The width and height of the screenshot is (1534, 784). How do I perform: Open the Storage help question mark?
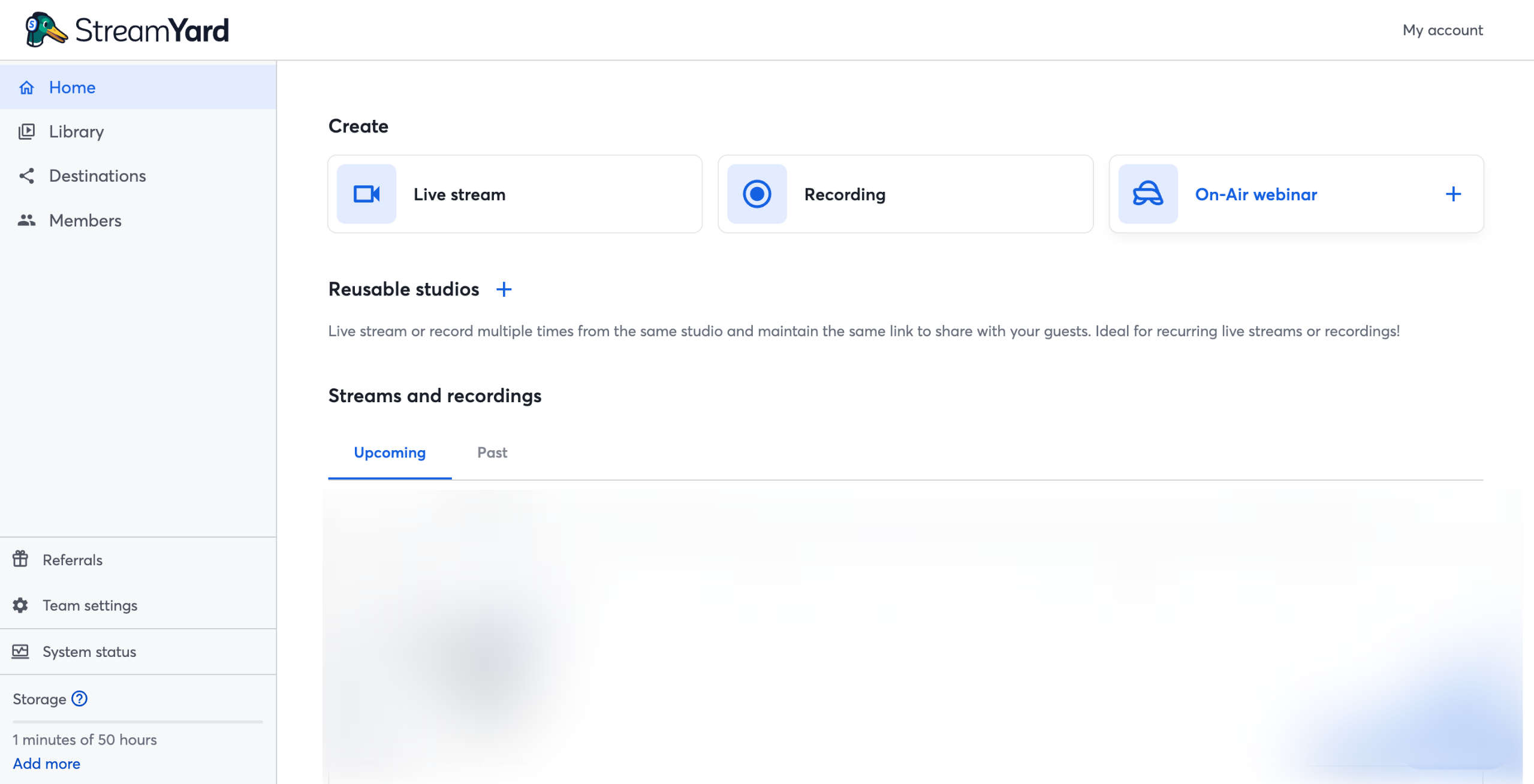coord(79,698)
